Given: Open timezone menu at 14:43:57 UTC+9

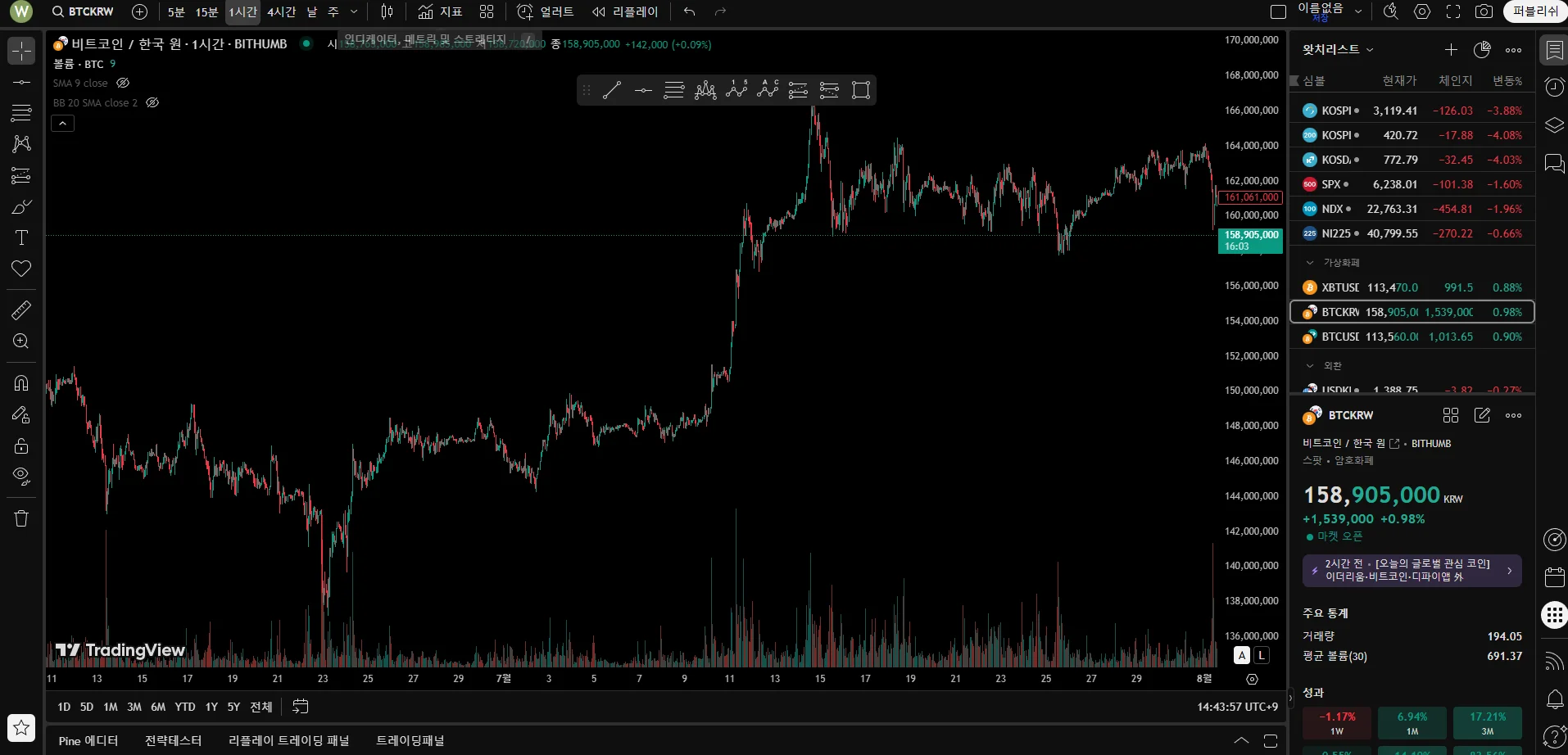Looking at the screenshot, I should point(1237,707).
